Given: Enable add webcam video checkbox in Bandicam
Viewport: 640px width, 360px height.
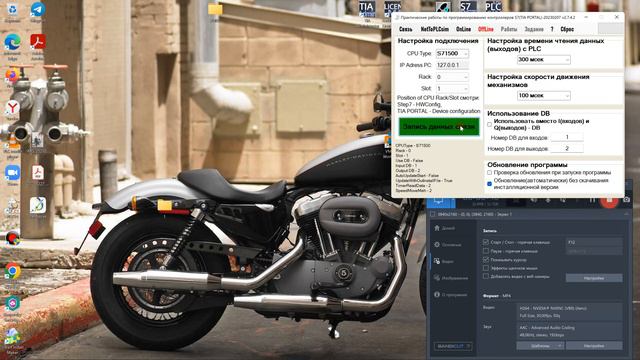Looking at the screenshot, I should coord(486,276).
